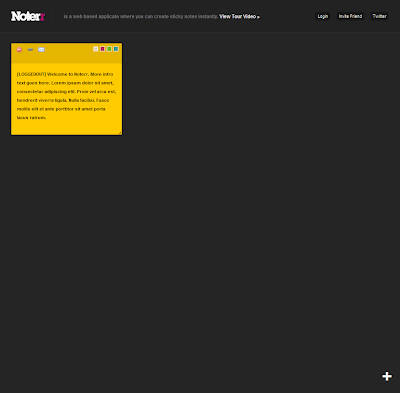
Task: Add a new note with the plus icon
Action: point(387,376)
